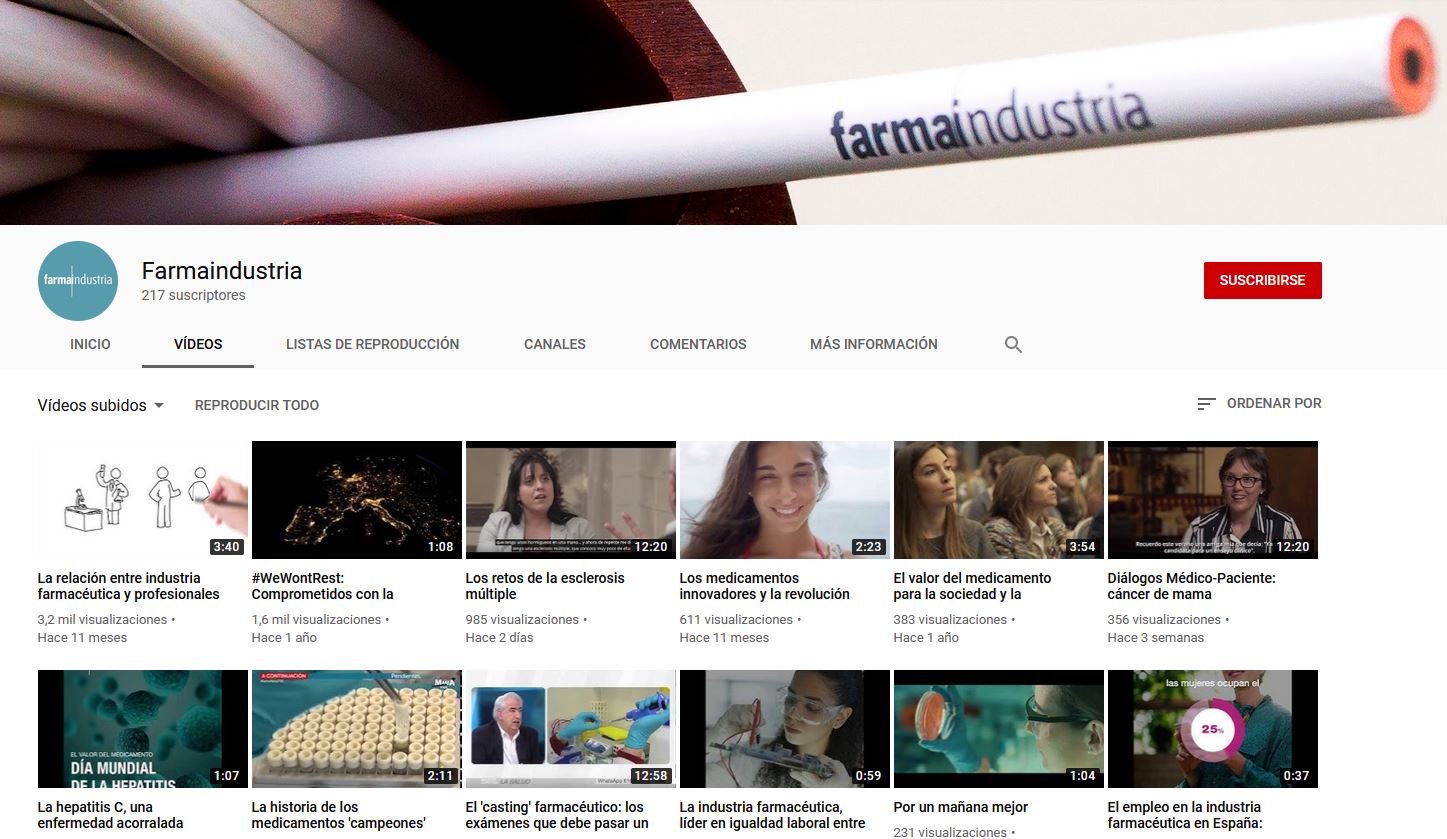Open the 2:23 smiling woman thumbnail
The image size is (1447, 839).
click(785, 500)
